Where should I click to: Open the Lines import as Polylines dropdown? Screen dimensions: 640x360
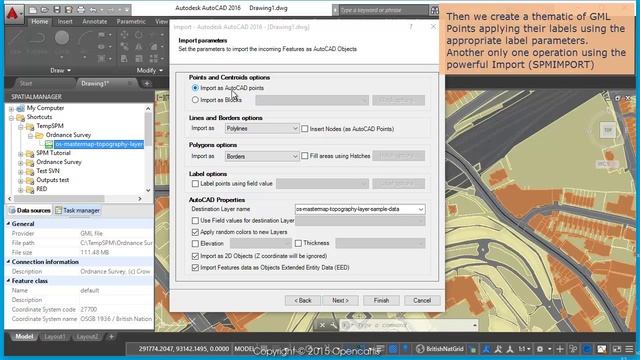262,129
